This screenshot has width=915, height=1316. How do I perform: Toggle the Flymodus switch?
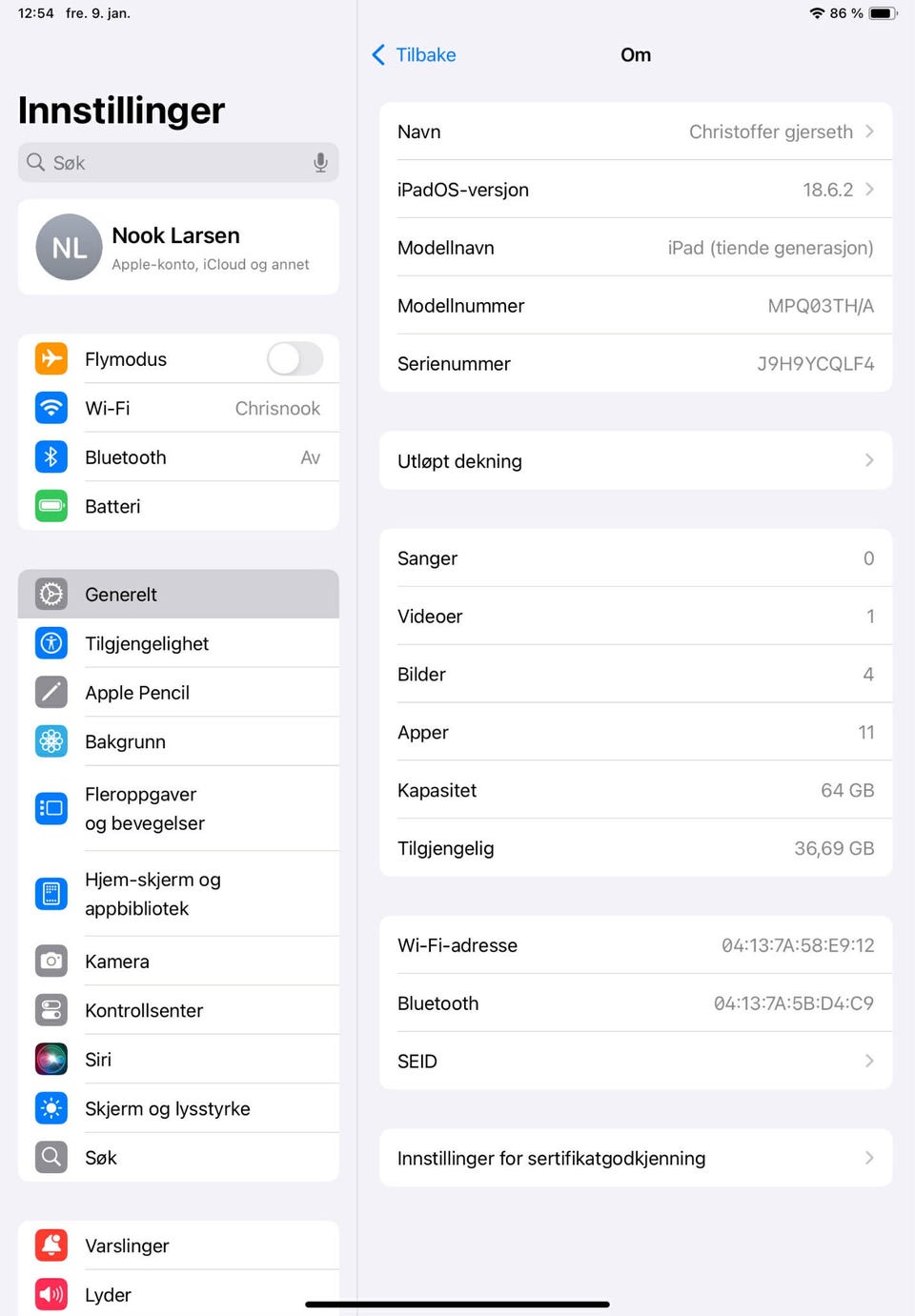(x=295, y=359)
